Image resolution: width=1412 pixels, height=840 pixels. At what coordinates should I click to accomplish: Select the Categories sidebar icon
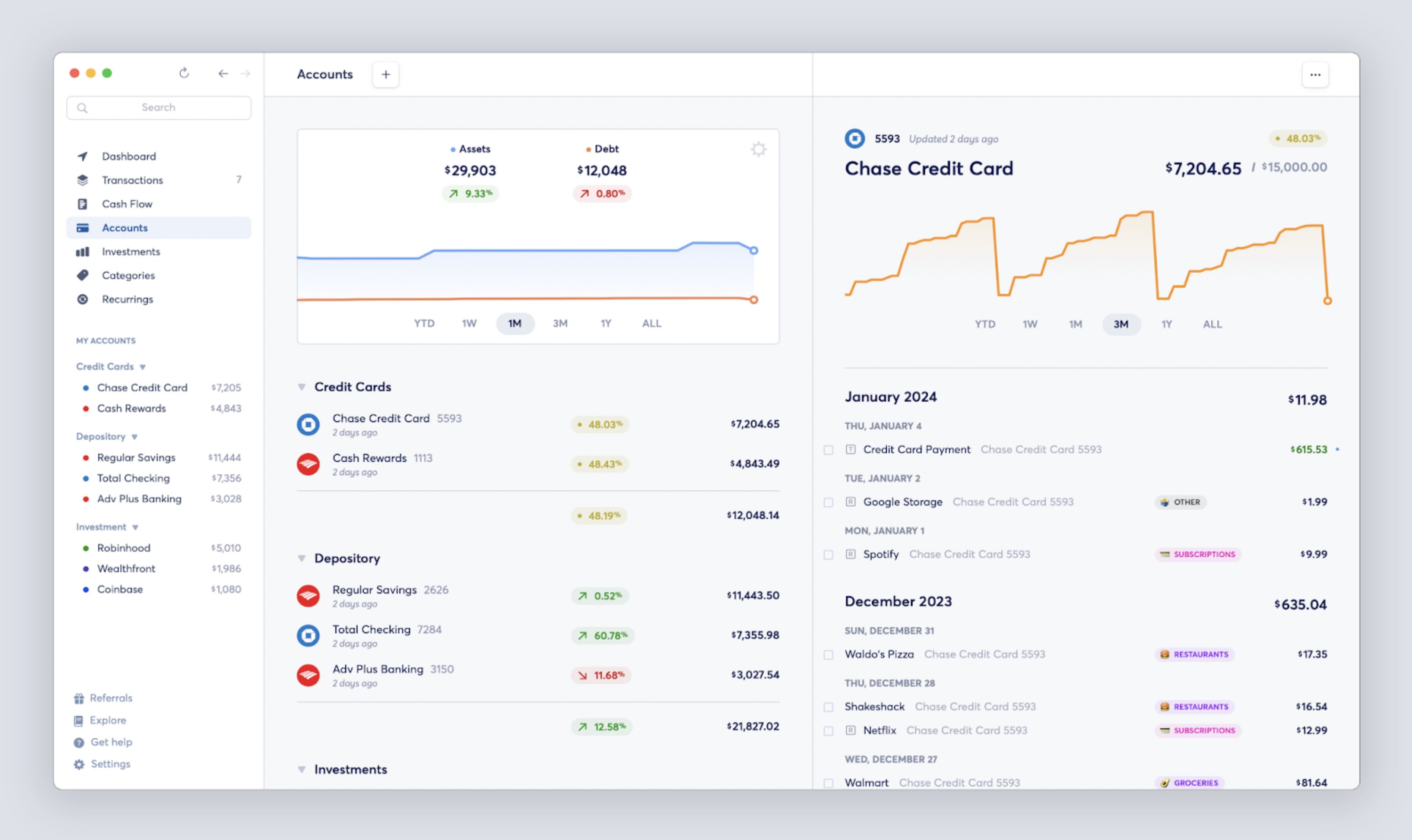(84, 274)
